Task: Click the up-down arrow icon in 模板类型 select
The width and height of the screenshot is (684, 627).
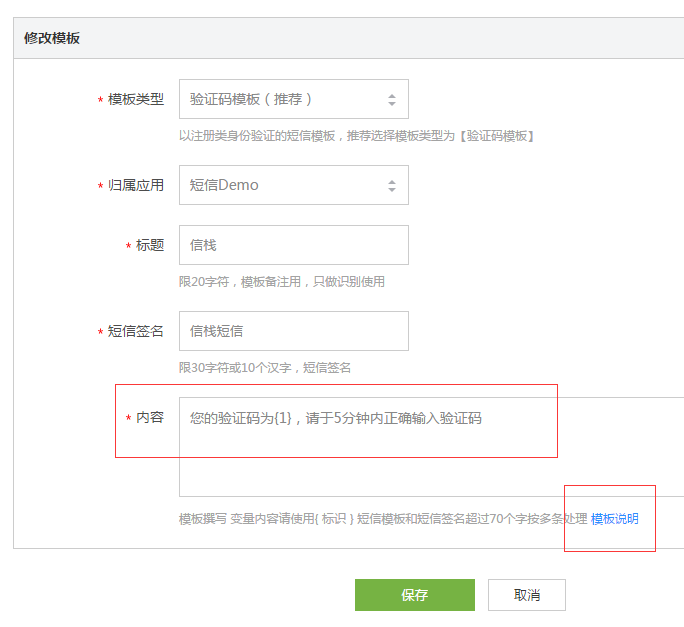Action: [x=392, y=100]
